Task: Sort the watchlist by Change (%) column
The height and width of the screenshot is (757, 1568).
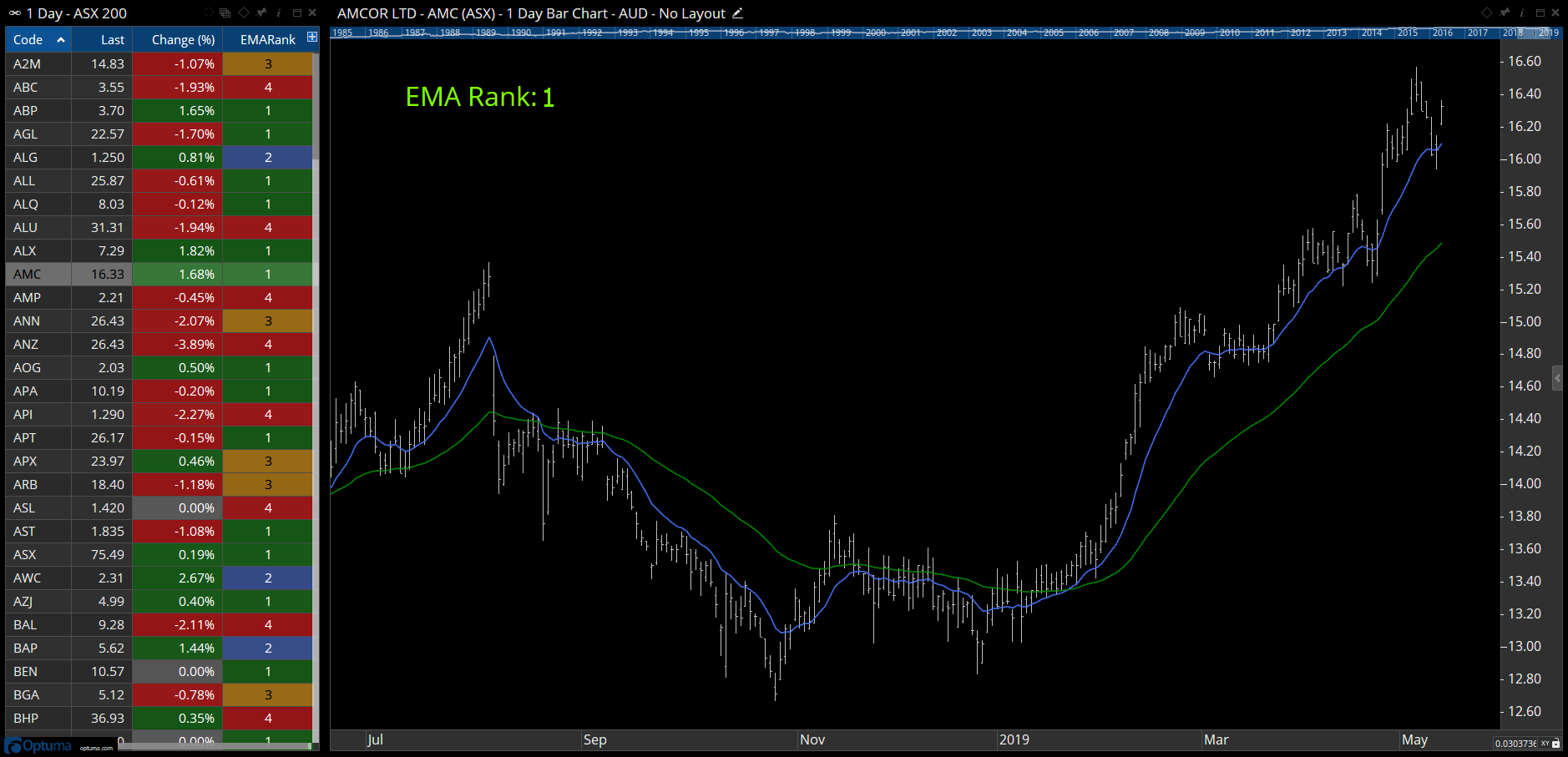Action: (x=177, y=39)
